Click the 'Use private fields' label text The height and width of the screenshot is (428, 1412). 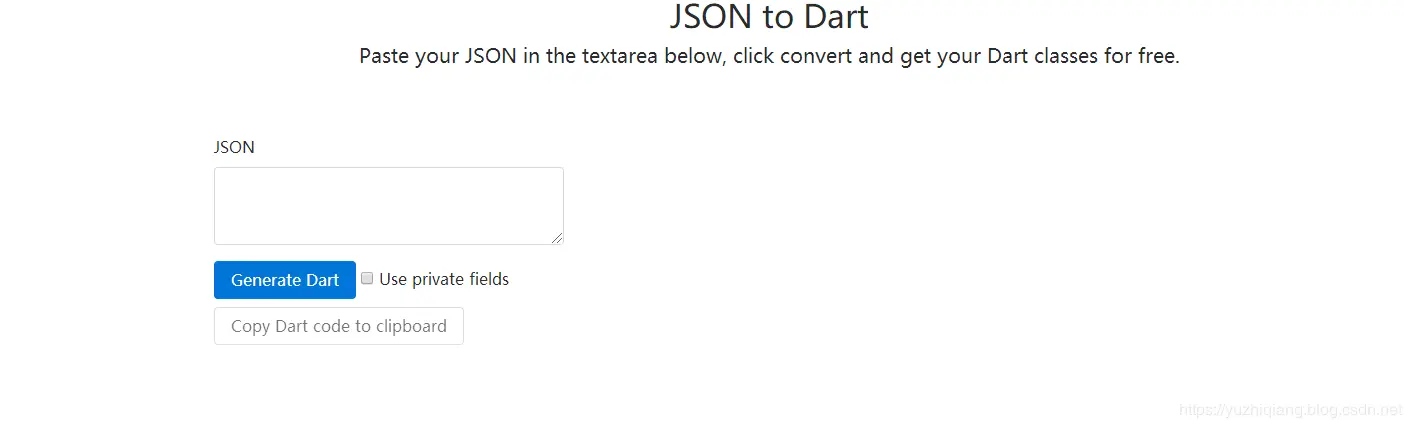444,280
